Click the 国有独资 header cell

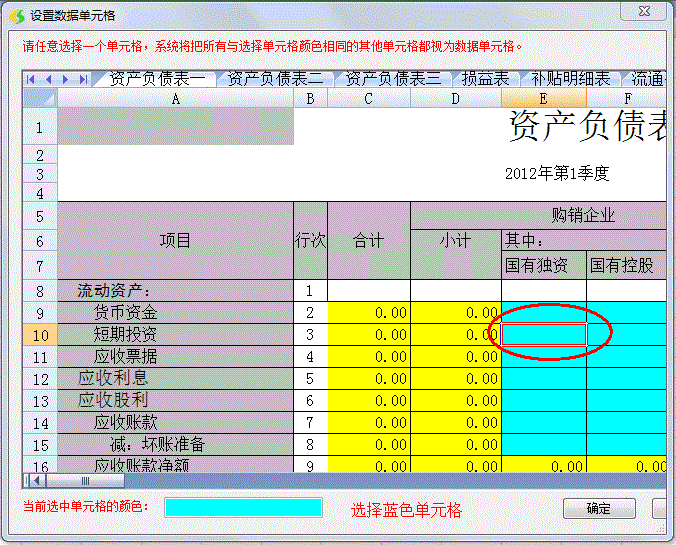(544, 265)
